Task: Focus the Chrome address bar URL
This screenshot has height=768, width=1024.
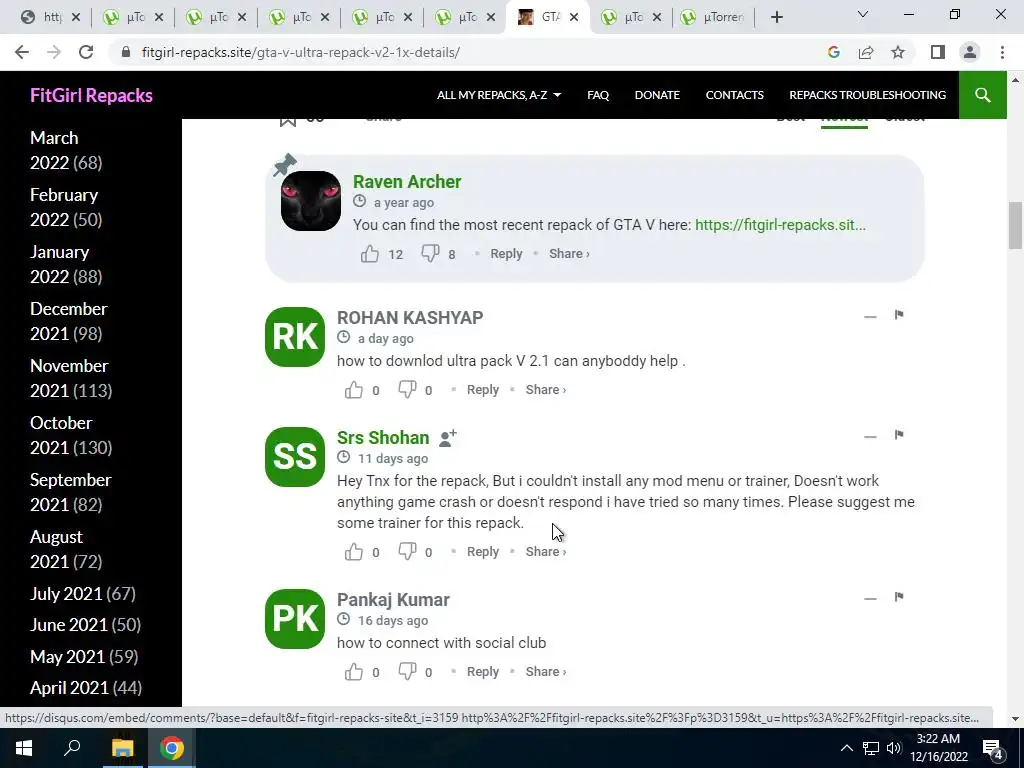Action: click(x=301, y=52)
